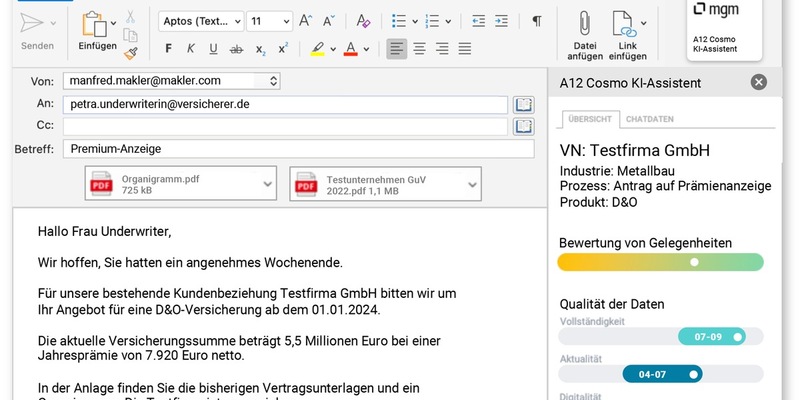The image size is (800, 400).
Task: Click the Industrie: Metallbau text
Action: point(617,170)
